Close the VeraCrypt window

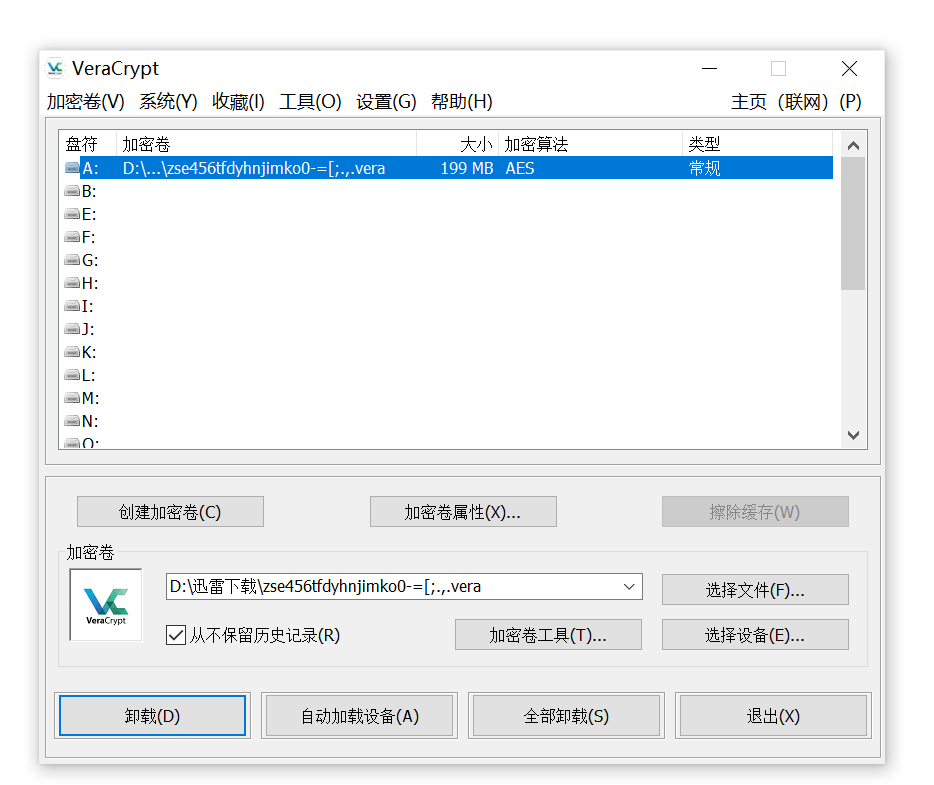(x=849, y=68)
